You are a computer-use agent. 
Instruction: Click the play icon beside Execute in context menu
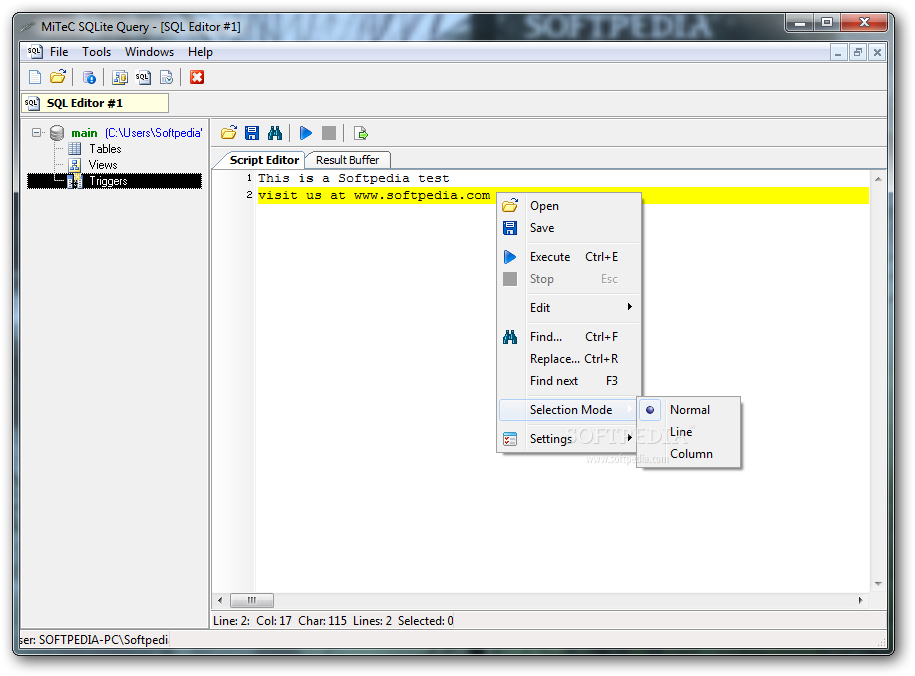tap(510, 257)
